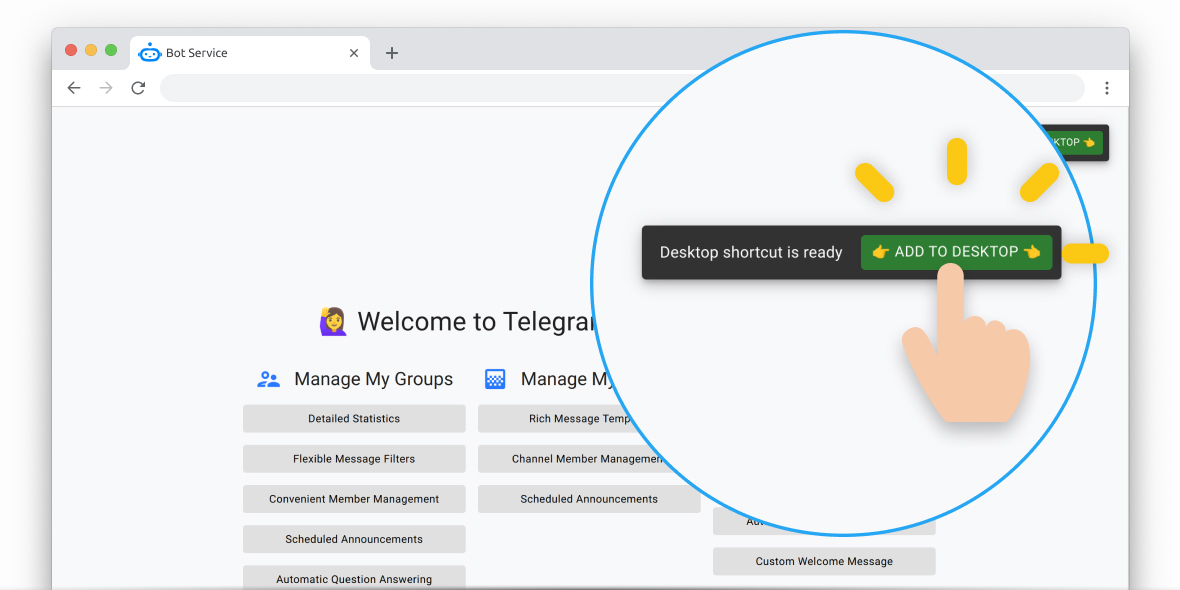Click the address bar field
The width and height of the screenshot is (1180, 590).
622,88
